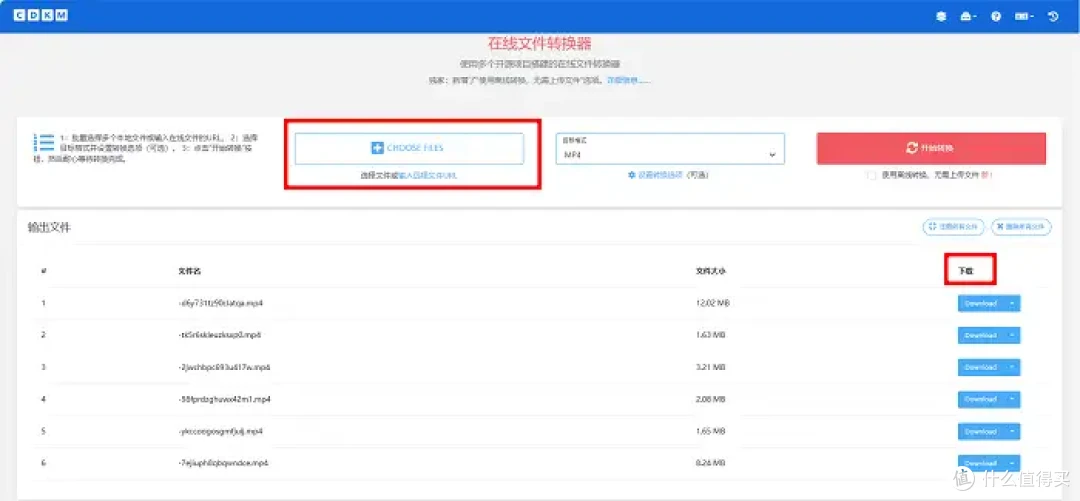The image size is (1080, 501).
Task: Click the red start conversion button
Action: pos(931,148)
